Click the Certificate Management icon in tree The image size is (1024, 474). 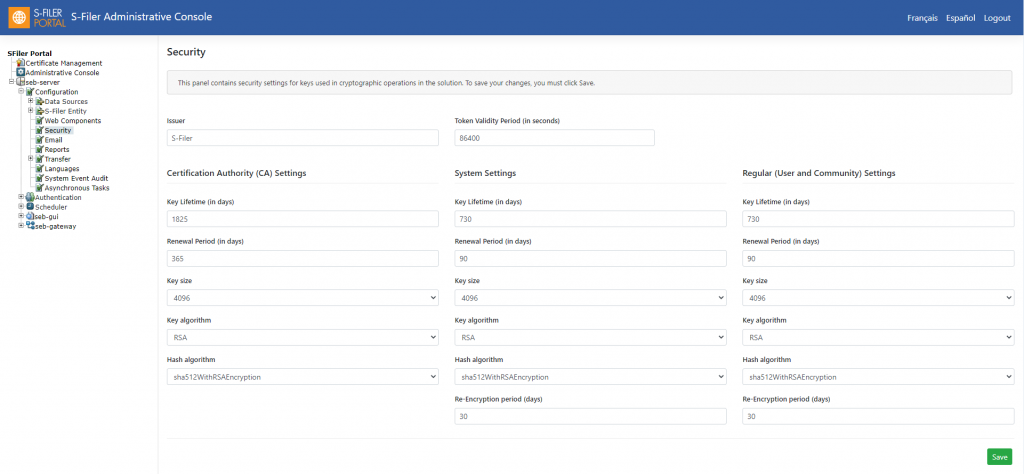coord(21,63)
